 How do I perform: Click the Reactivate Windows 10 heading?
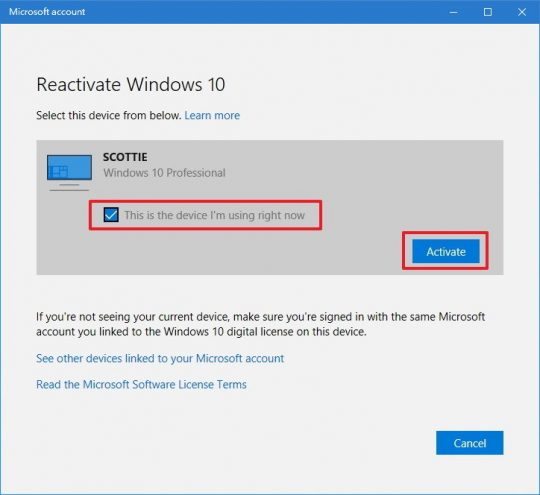coord(131,85)
